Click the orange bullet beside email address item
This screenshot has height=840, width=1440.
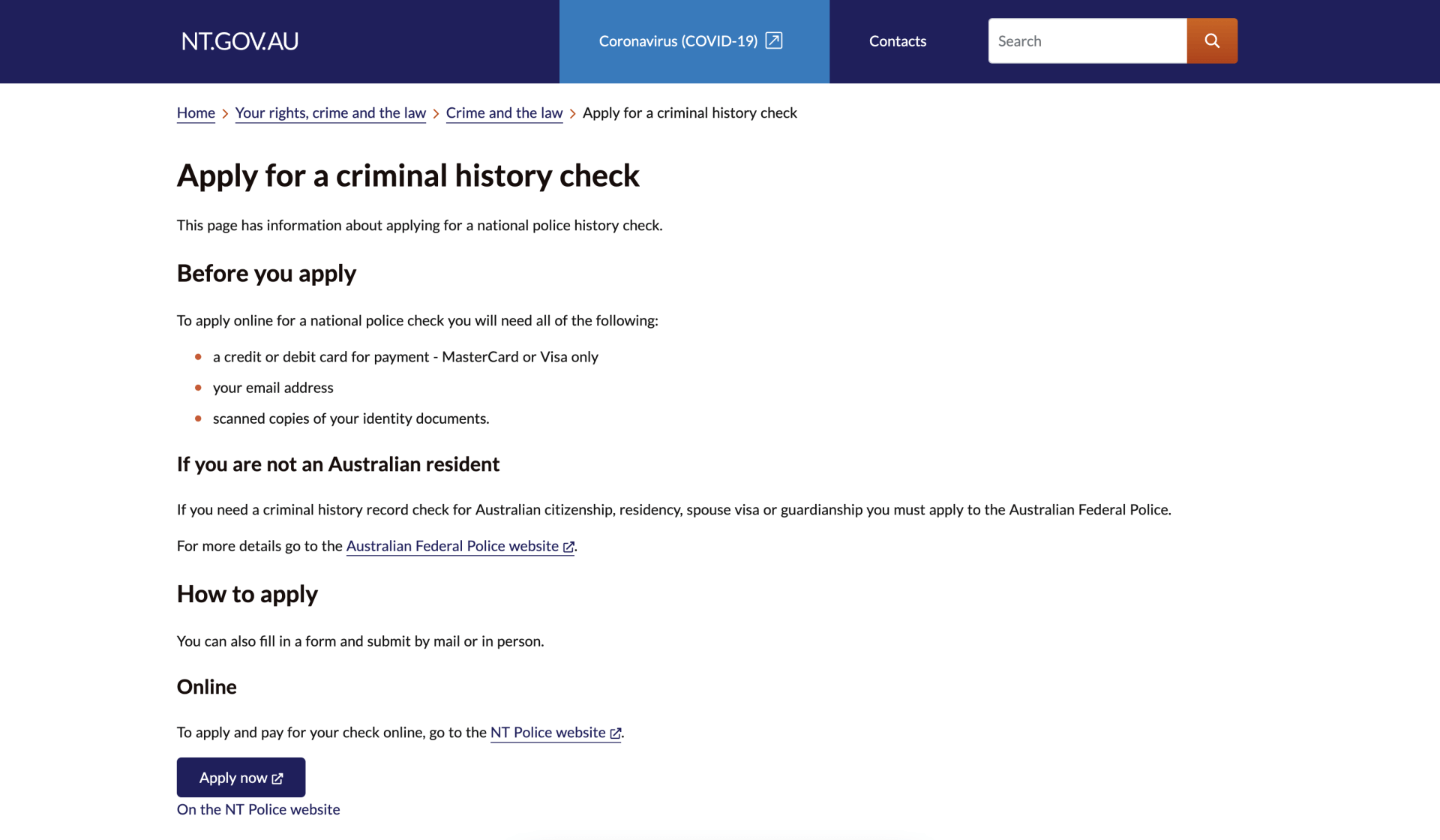[198, 388]
